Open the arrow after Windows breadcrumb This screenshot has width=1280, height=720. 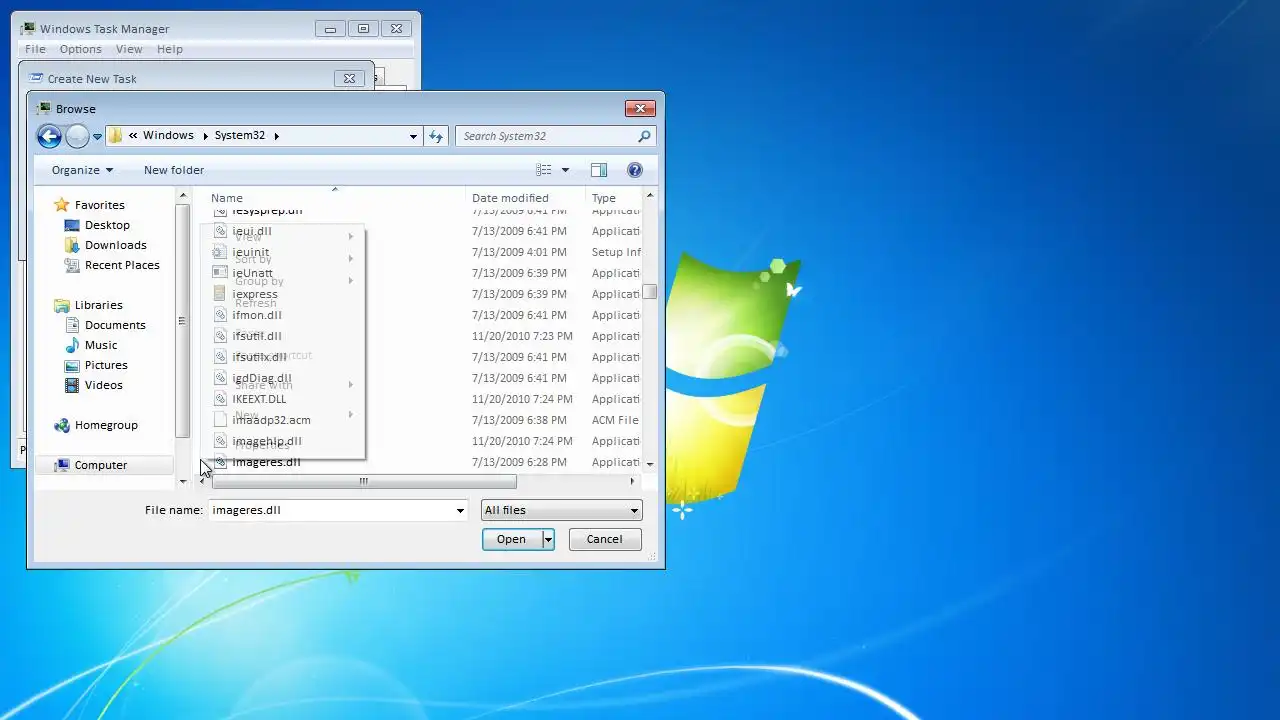tap(205, 136)
